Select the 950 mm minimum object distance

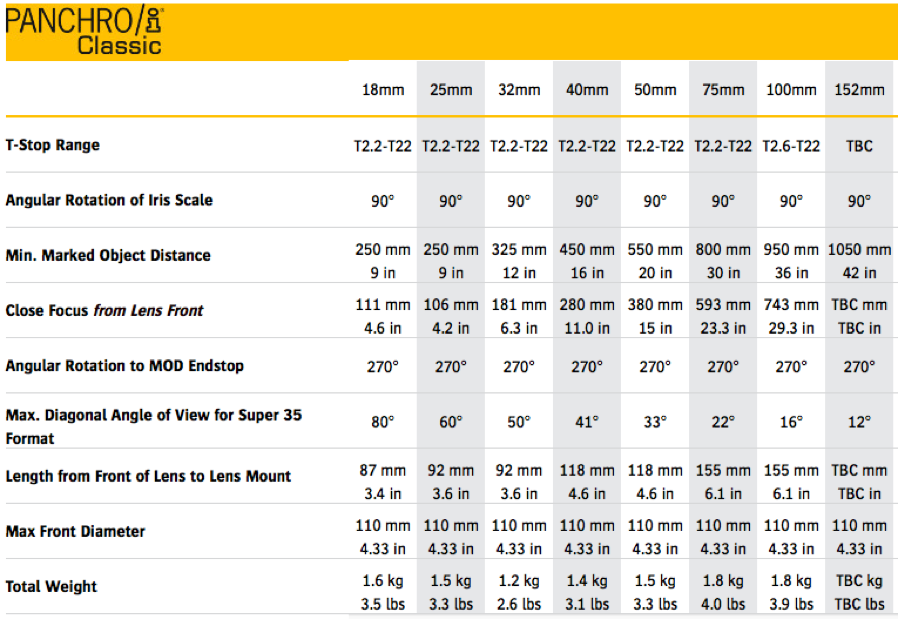tap(791, 250)
